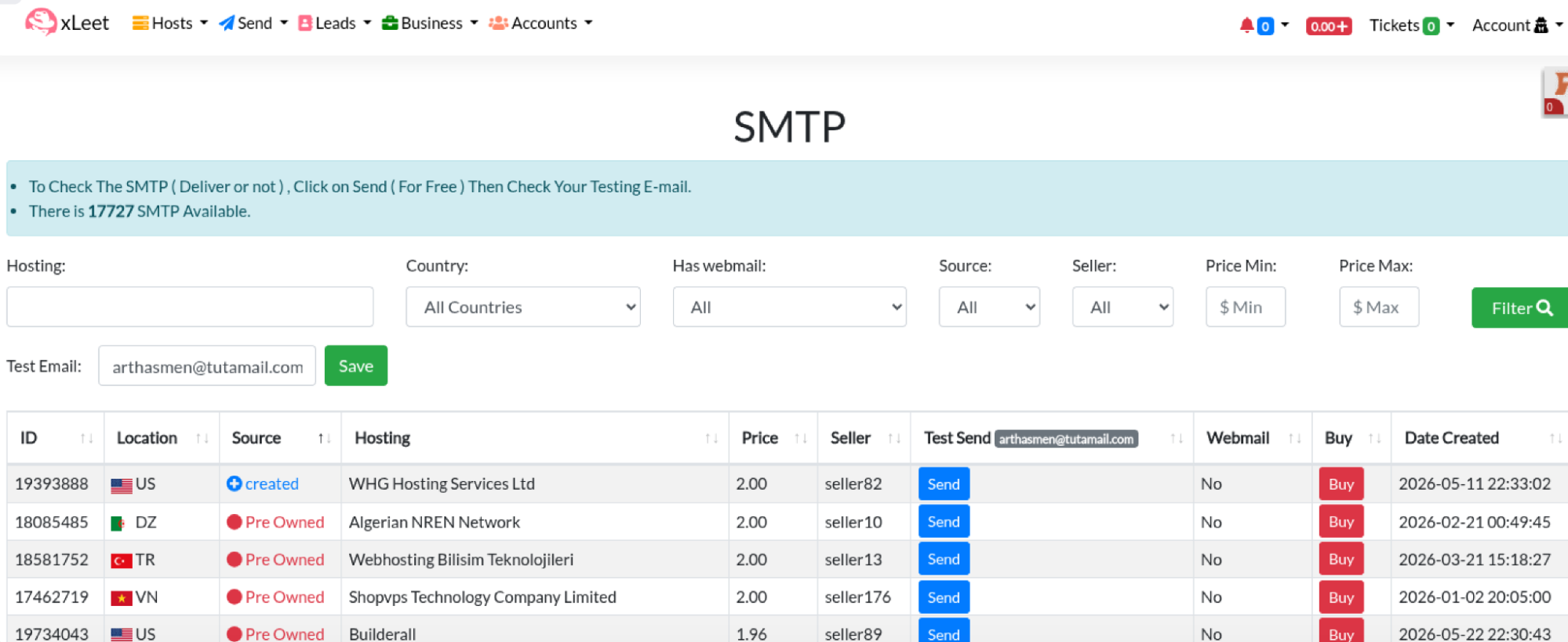The image size is (1568, 642).
Task: Click the Price Min input field
Action: click(1246, 307)
